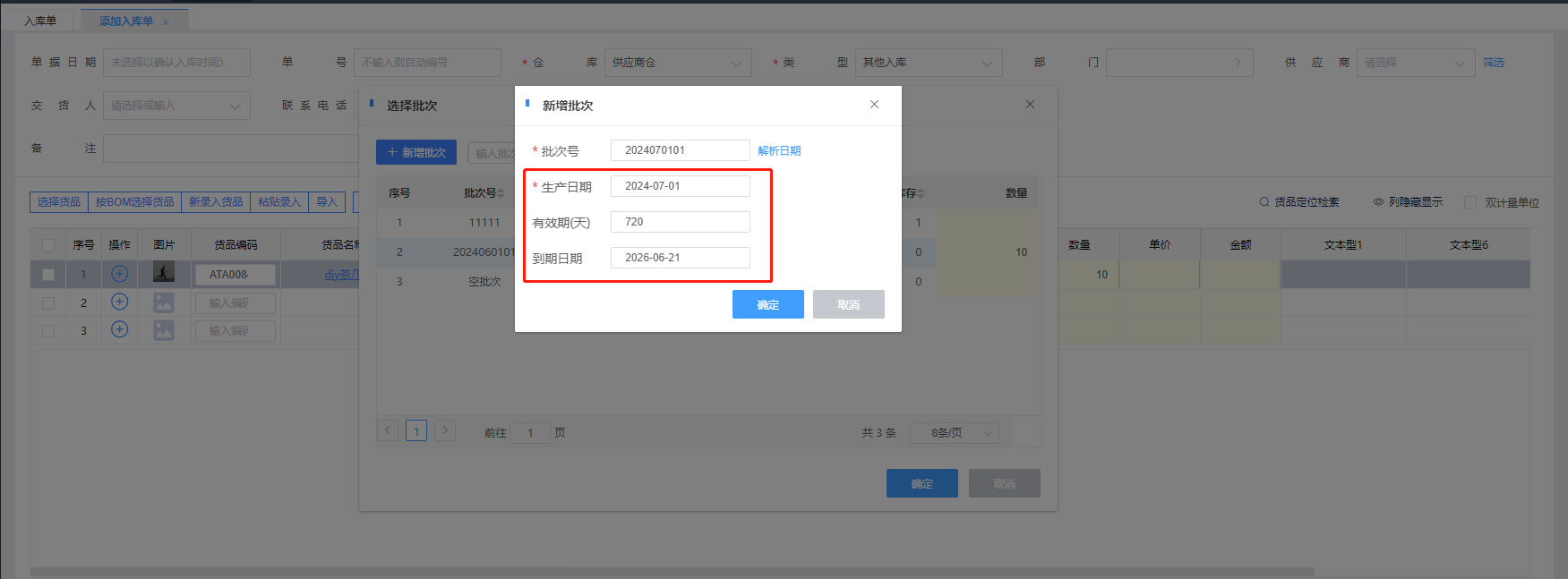Click the plus icon in row 1
This screenshot has height=579, width=1568.
point(119,274)
